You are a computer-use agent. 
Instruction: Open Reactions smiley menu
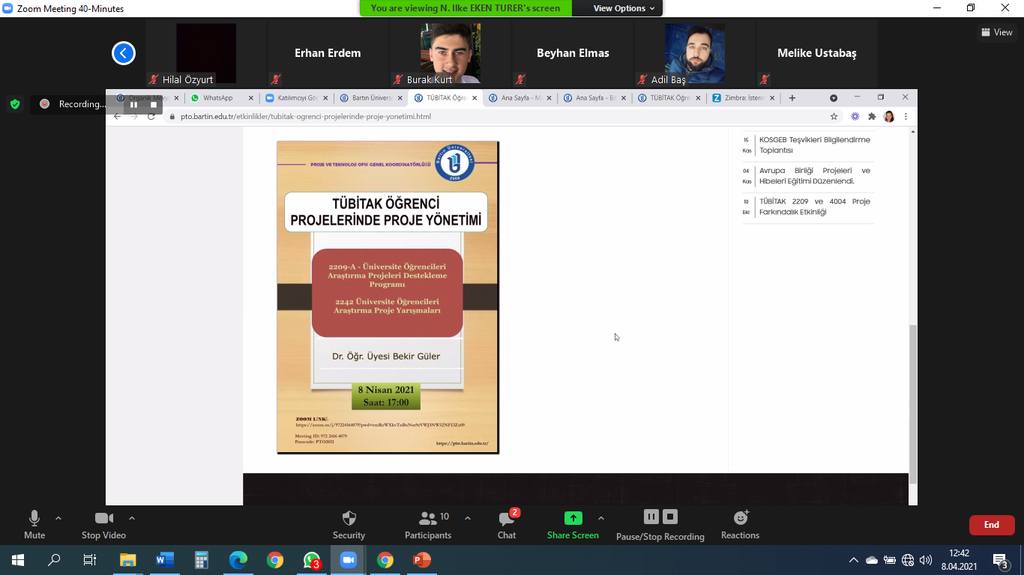coord(740,525)
